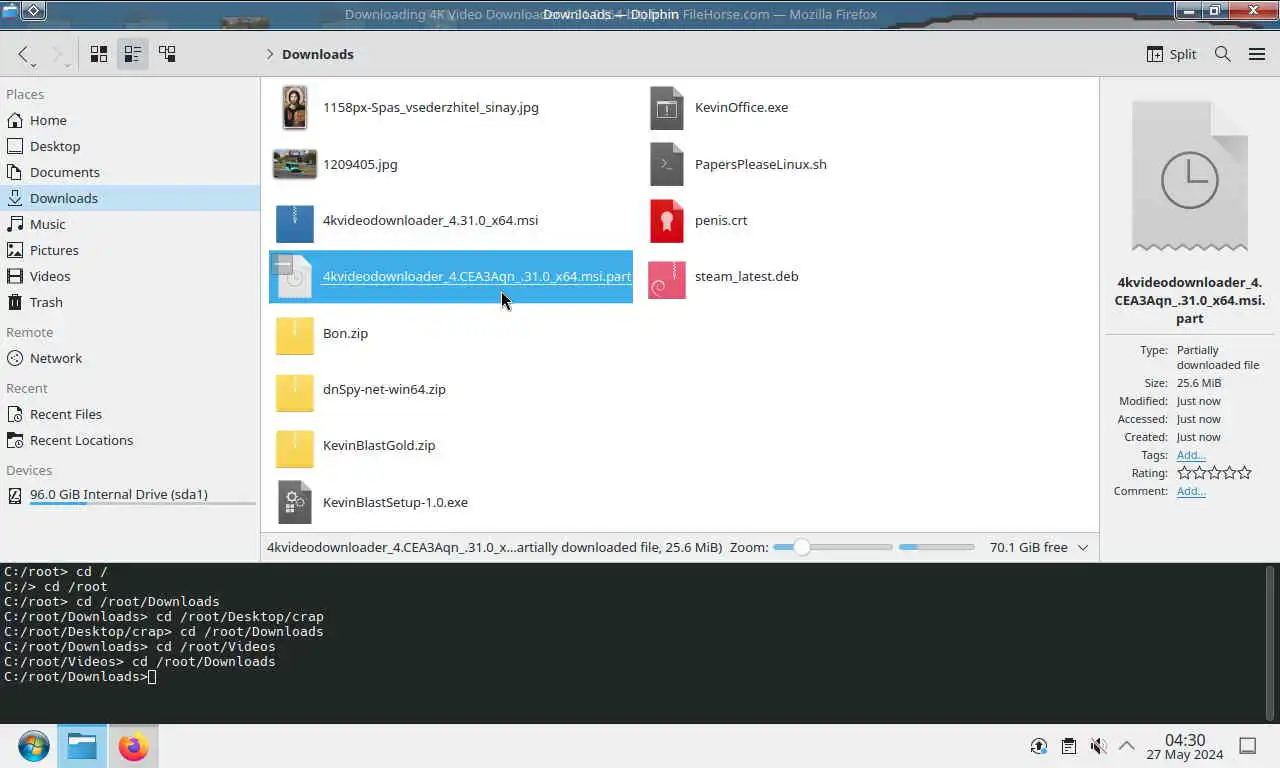Switch to Details tree view mode
1280x768 pixels.
click(167, 54)
